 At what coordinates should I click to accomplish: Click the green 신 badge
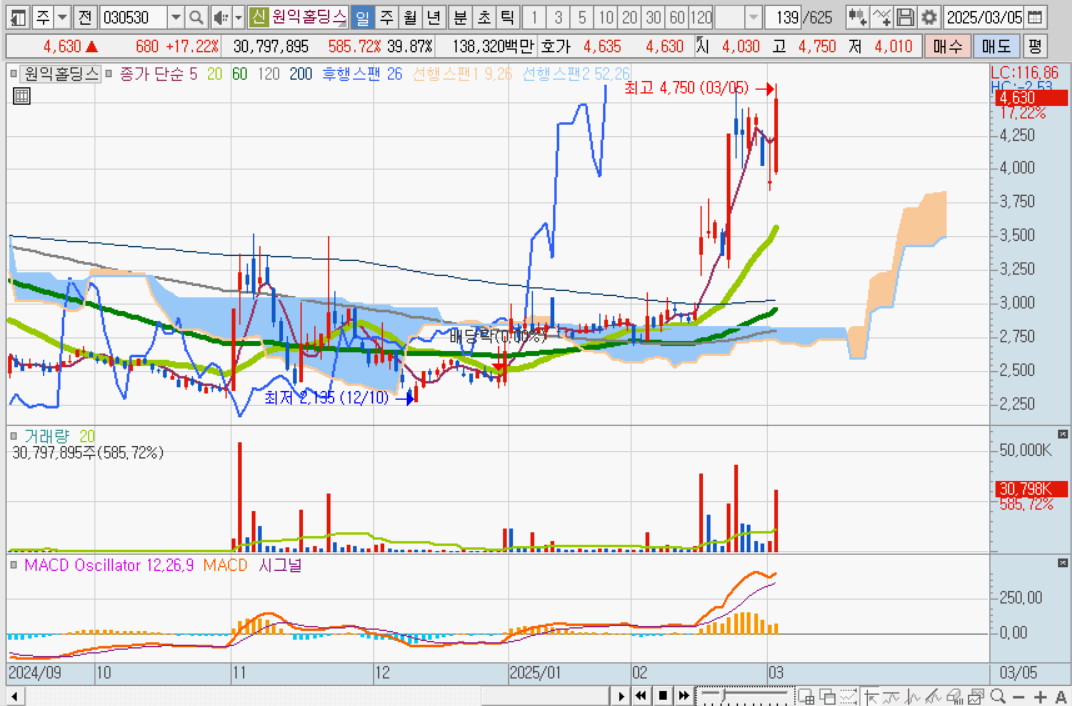[258, 17]
